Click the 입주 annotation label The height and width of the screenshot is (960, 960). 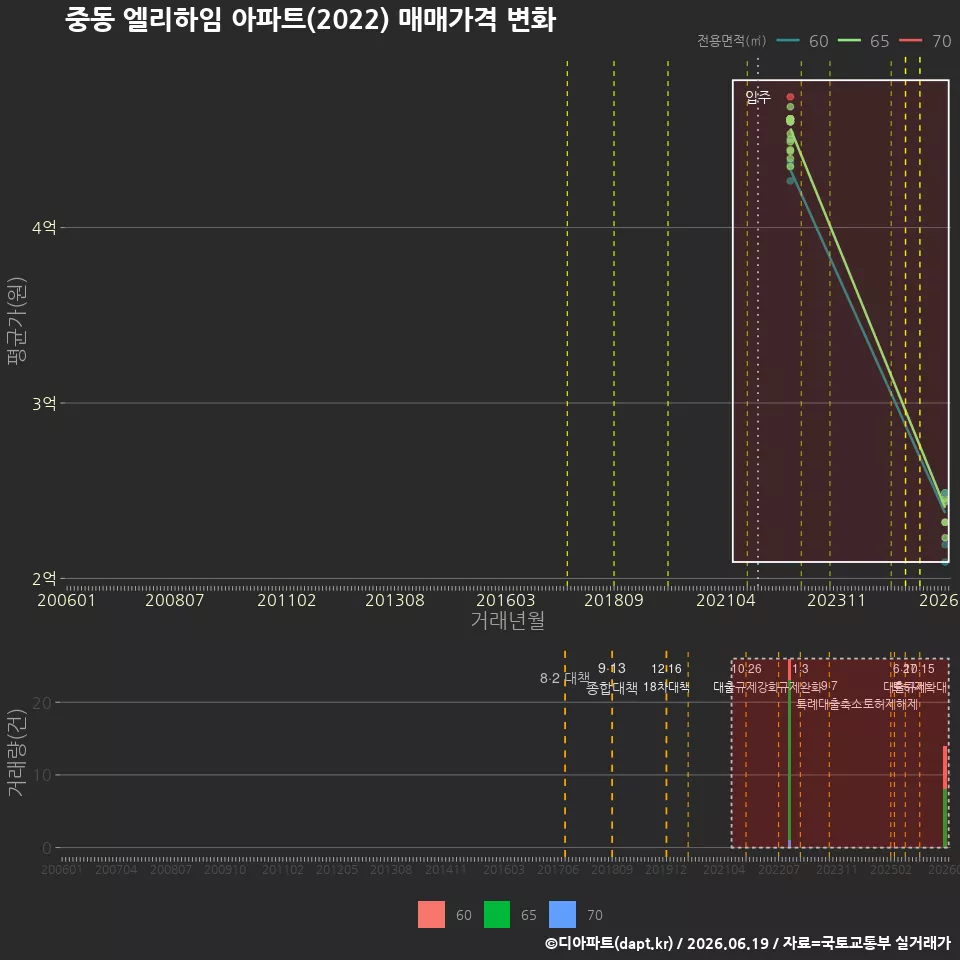pyautogui.click(x=758, y=97)
